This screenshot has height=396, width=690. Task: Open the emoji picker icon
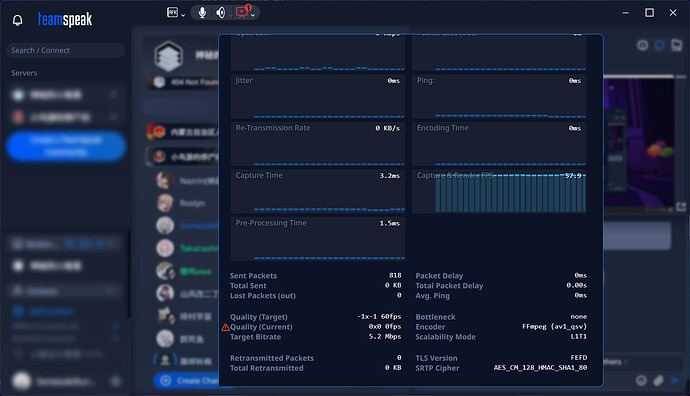(x=641, y=381)
